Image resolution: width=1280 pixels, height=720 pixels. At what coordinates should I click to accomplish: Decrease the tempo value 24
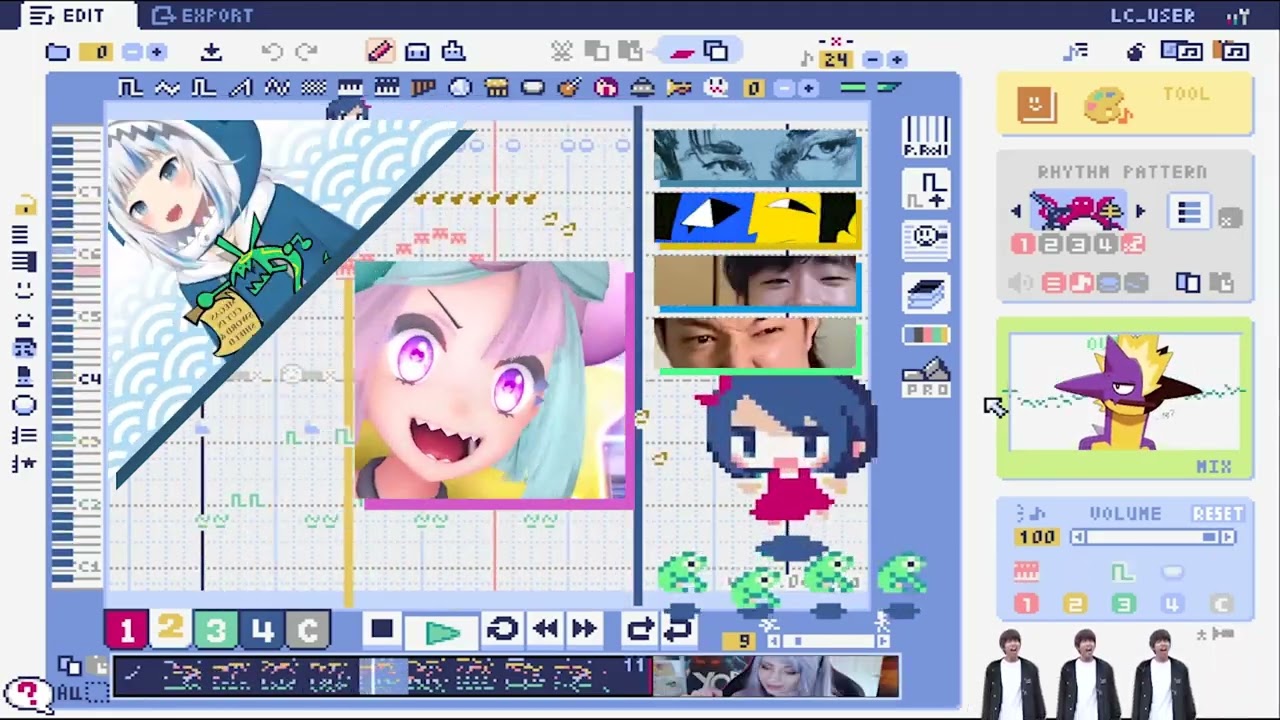pyautogui.click(x=873, y=60)
